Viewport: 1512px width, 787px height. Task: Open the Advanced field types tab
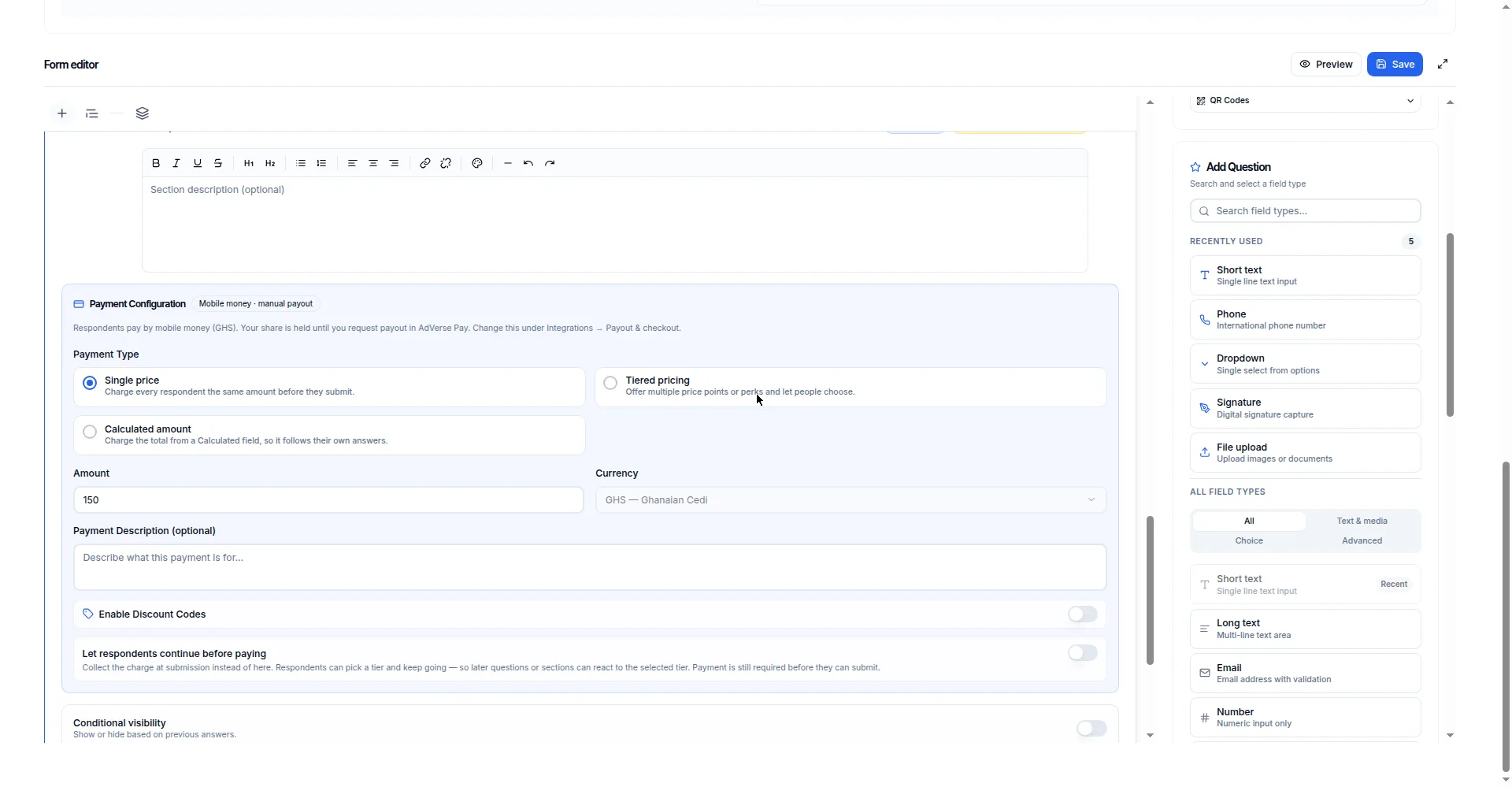pyautogui.click(x=1362, y=540)
